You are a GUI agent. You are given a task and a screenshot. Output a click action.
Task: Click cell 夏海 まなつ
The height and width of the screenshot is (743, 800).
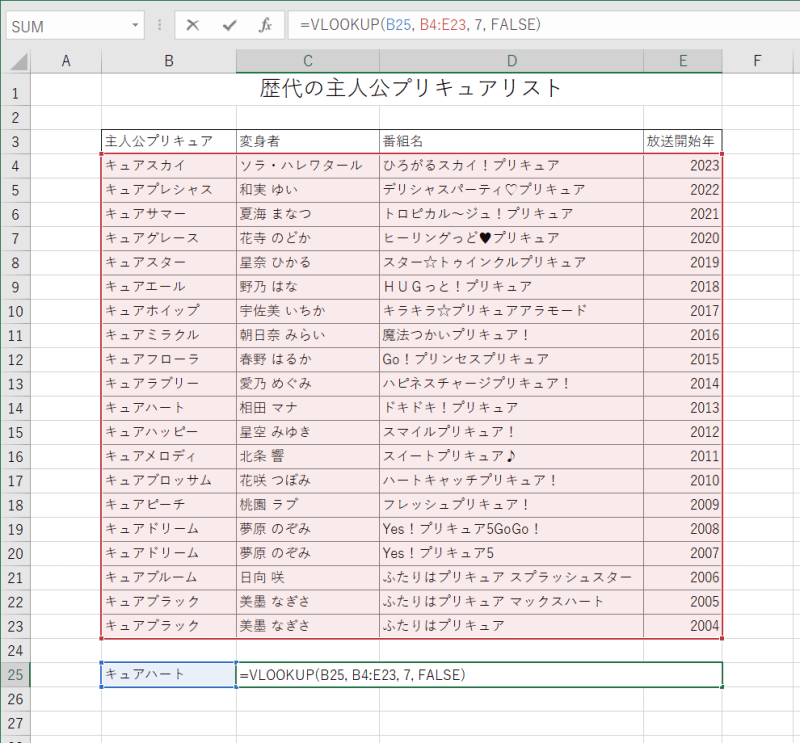pos(308,214)
